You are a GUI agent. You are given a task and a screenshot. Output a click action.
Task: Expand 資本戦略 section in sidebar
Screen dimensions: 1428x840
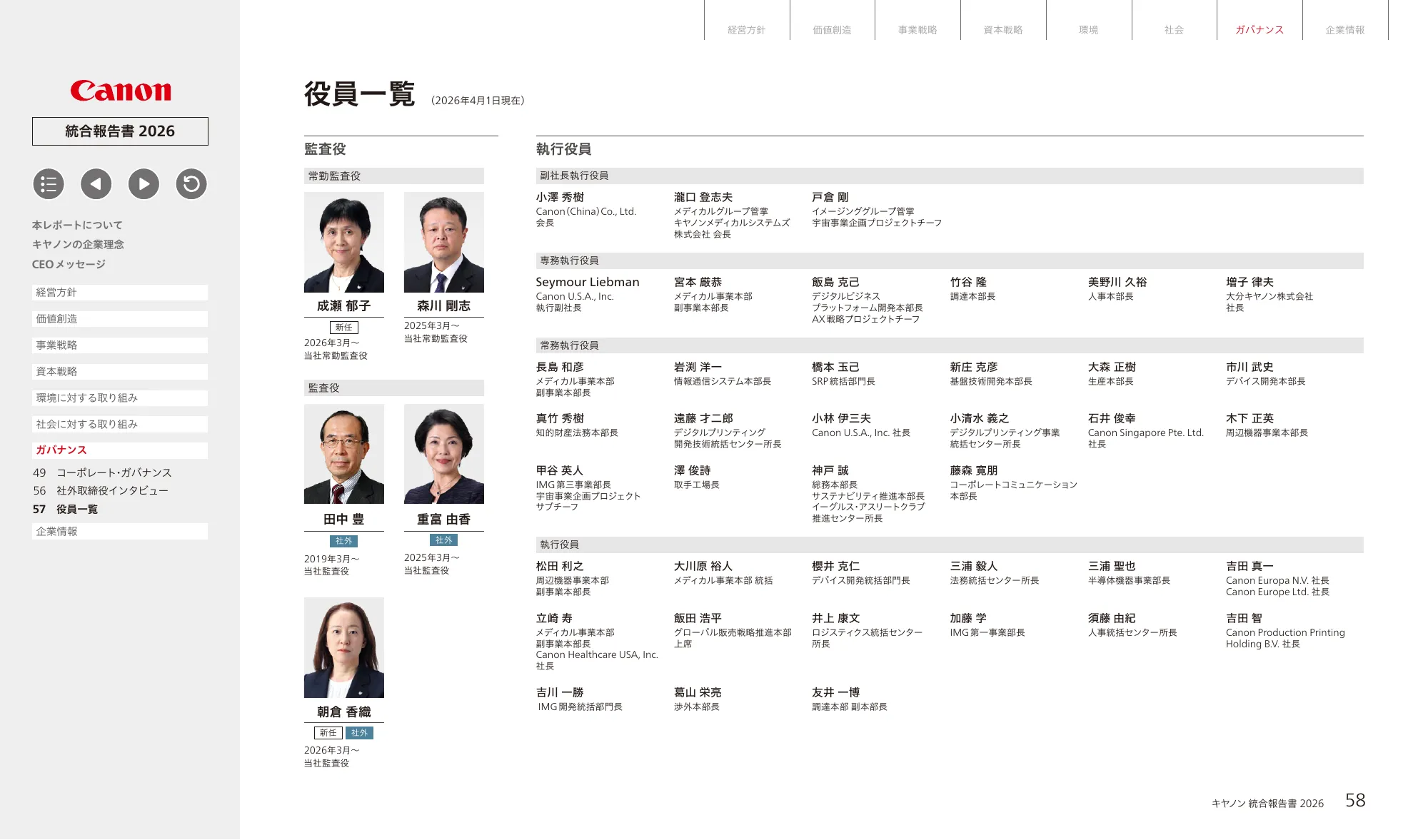pos(120,372)
